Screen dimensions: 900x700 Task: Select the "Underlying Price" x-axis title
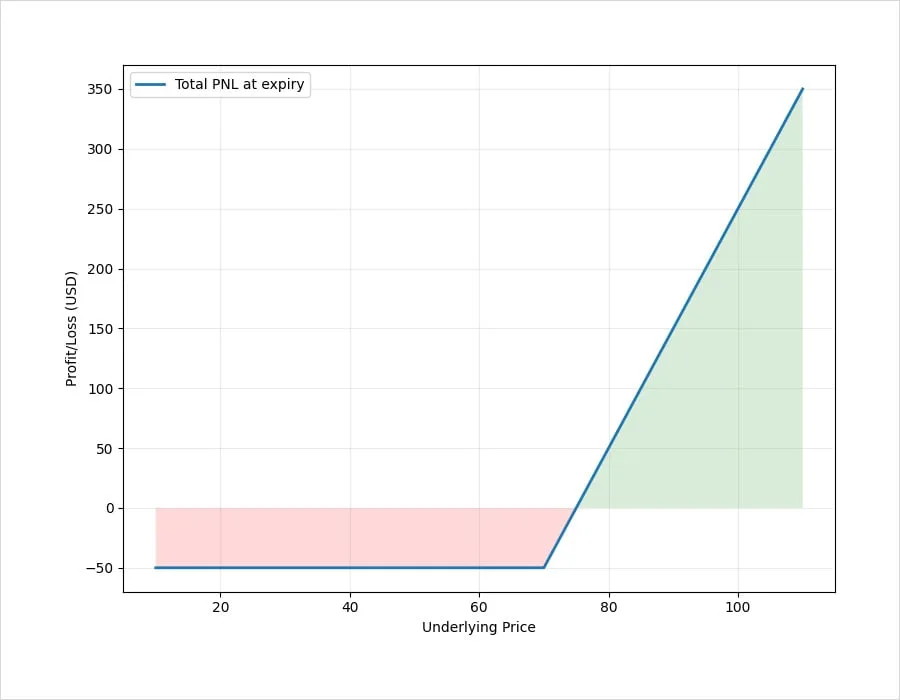coord(479,628)
